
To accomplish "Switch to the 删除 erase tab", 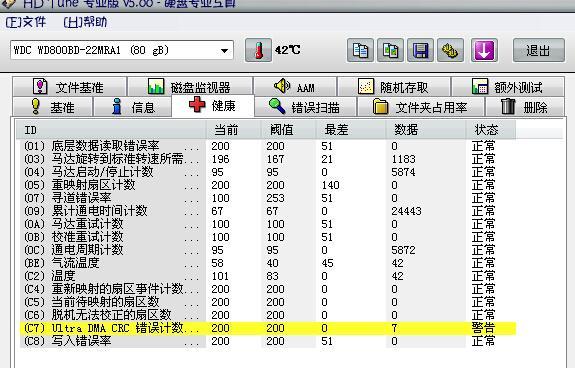I will pyautogui.click(x=525, y=107).
